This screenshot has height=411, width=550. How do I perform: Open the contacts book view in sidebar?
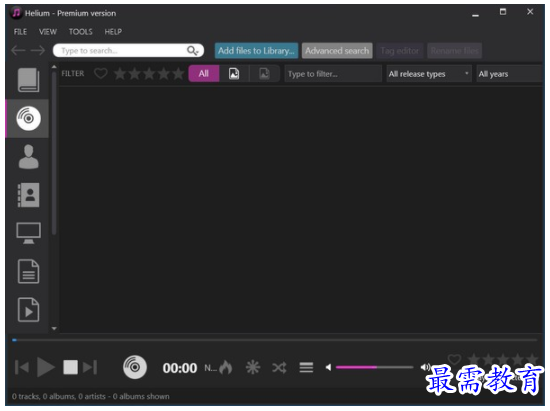point(28,195)
